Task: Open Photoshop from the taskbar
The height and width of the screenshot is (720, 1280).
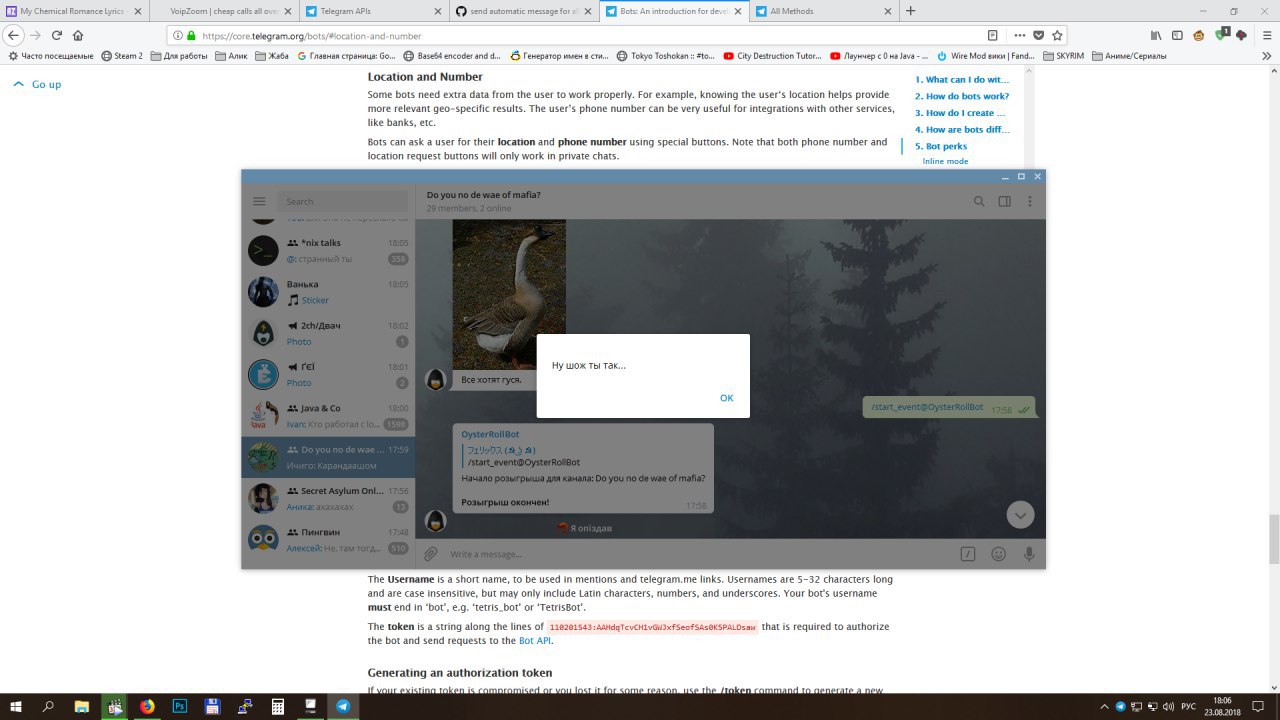Action: pos(180,706)
